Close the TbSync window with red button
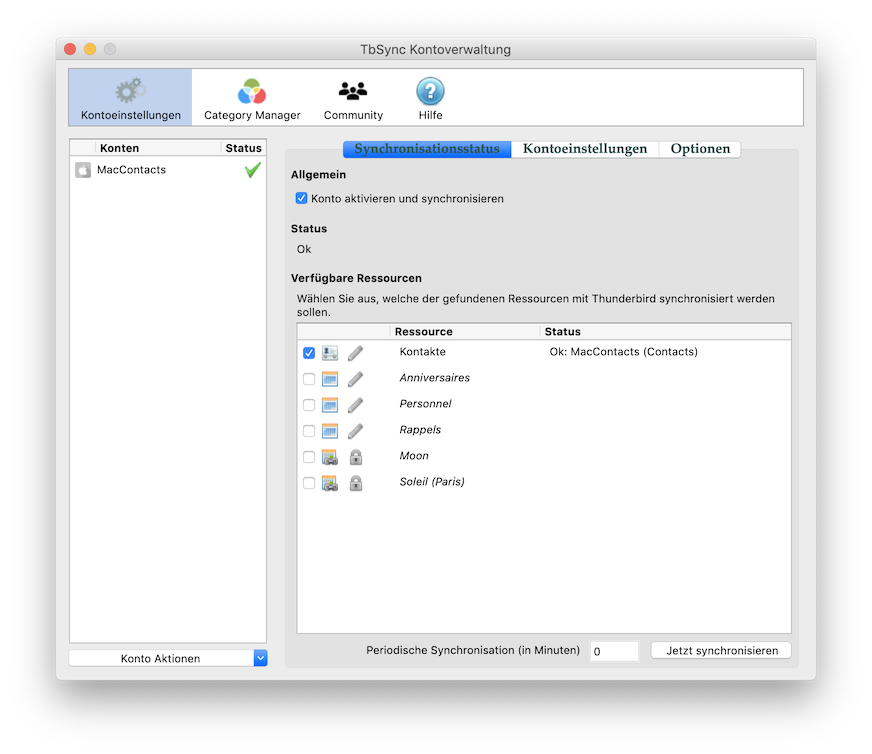Viewport: 872px width, 754px height. (70, 49)
